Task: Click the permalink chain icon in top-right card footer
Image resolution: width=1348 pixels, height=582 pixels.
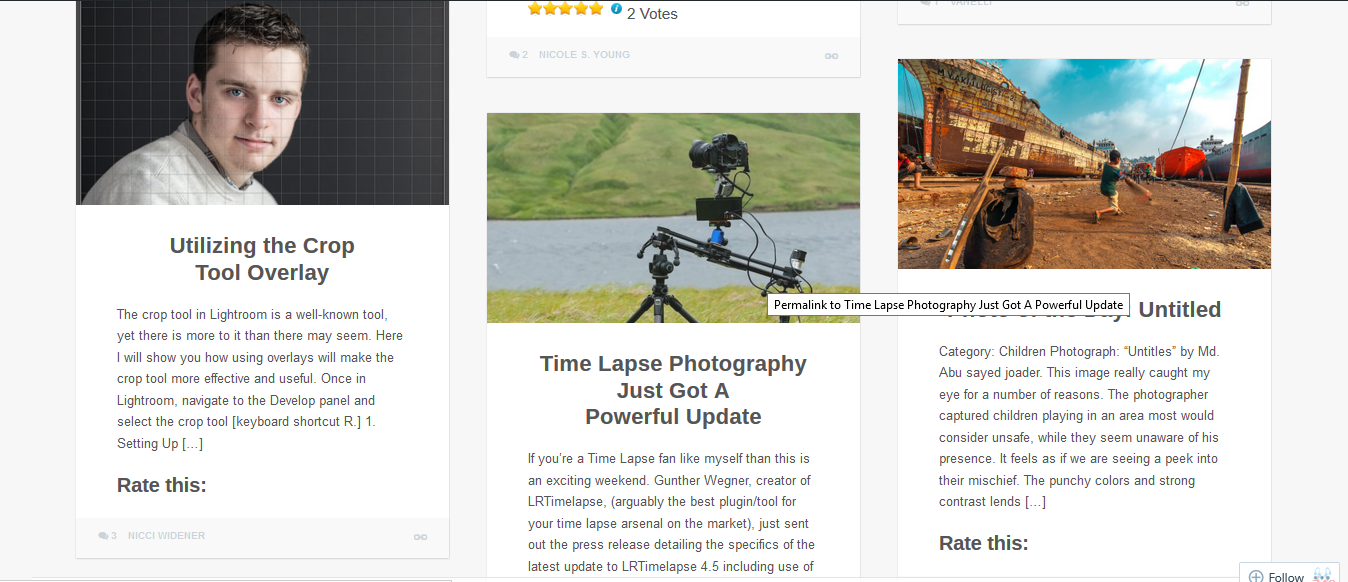Action: pyautogui.click(x=1242, y=4)
